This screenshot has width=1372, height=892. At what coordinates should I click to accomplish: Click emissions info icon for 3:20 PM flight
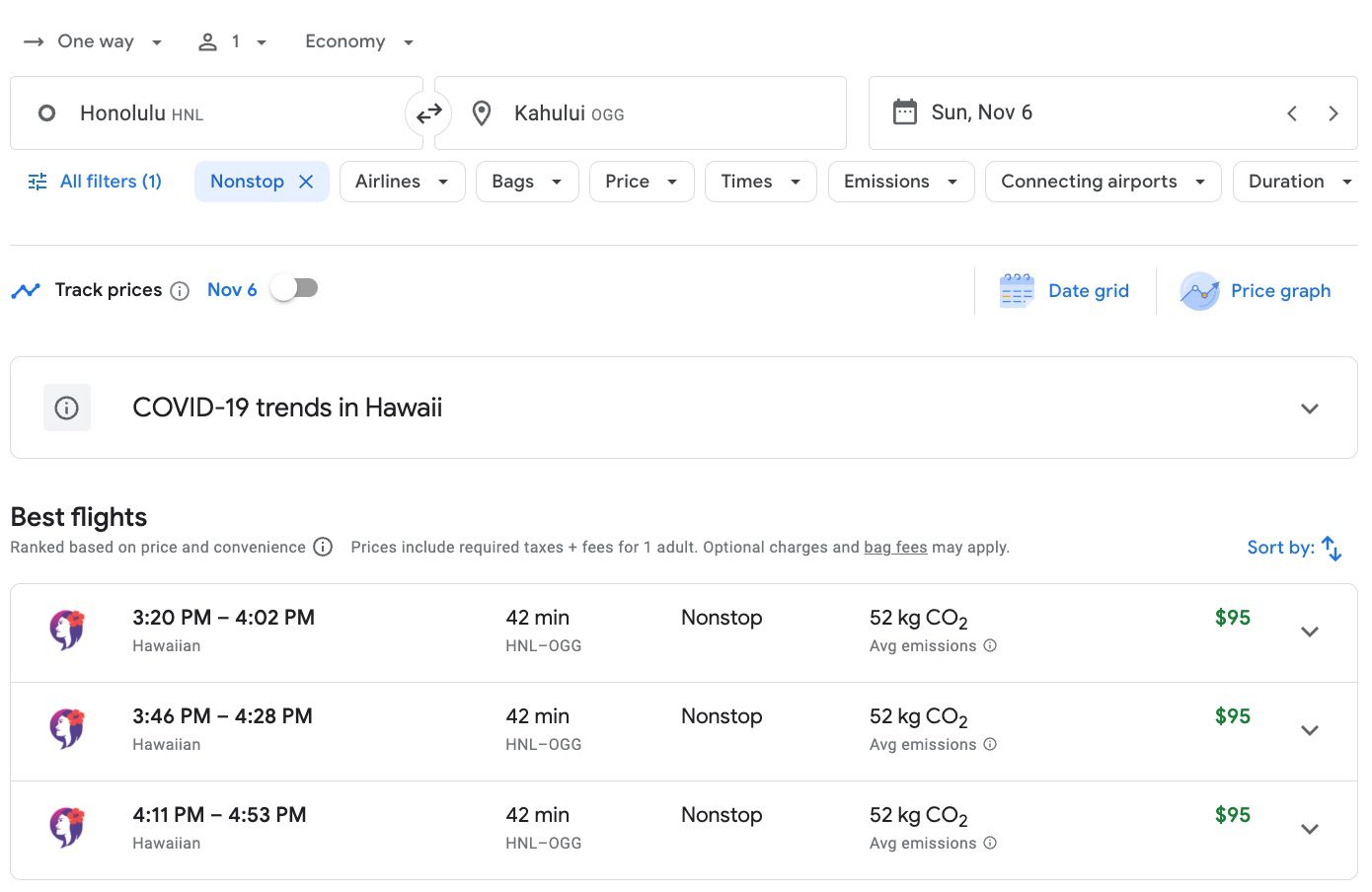coord(990,646)
